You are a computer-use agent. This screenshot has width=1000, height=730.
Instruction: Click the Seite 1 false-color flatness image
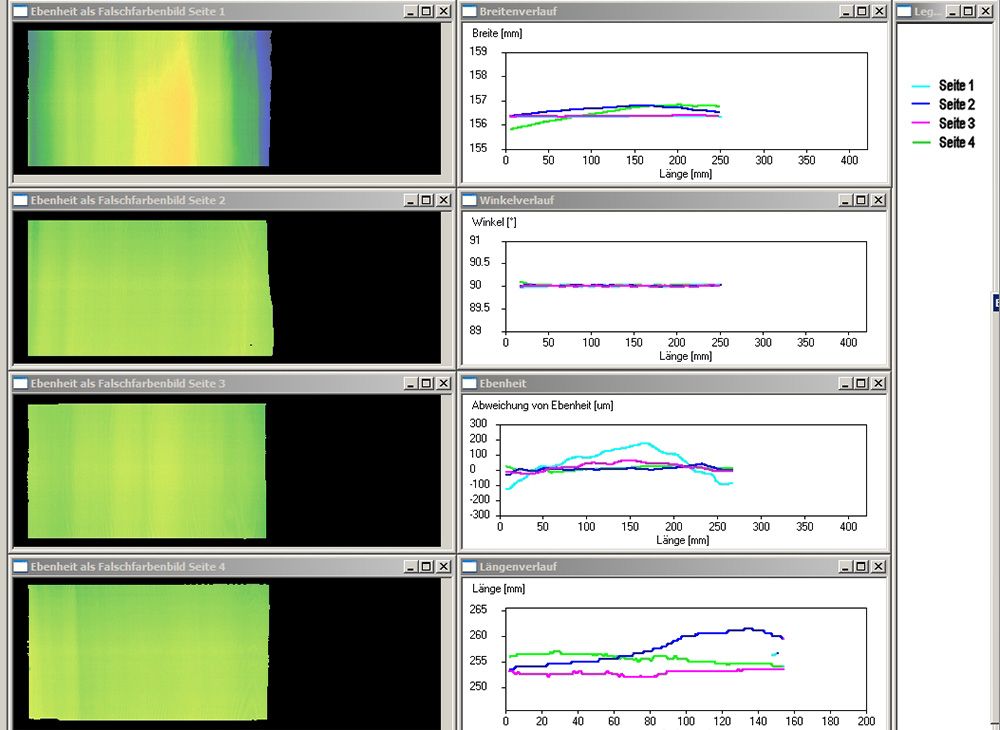[x=150, y=98]
